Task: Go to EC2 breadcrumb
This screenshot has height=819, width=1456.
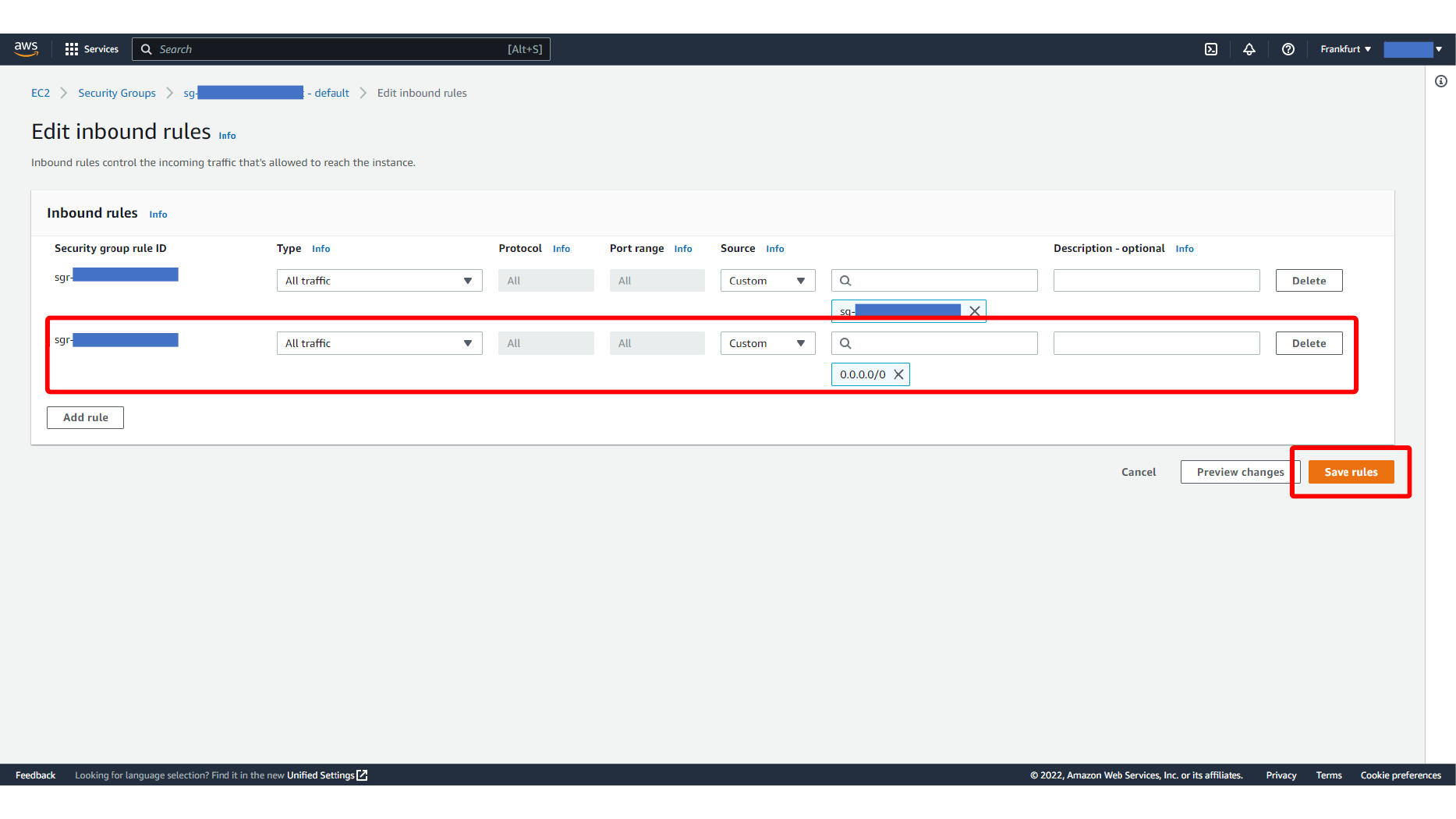Action: (41, 93)
